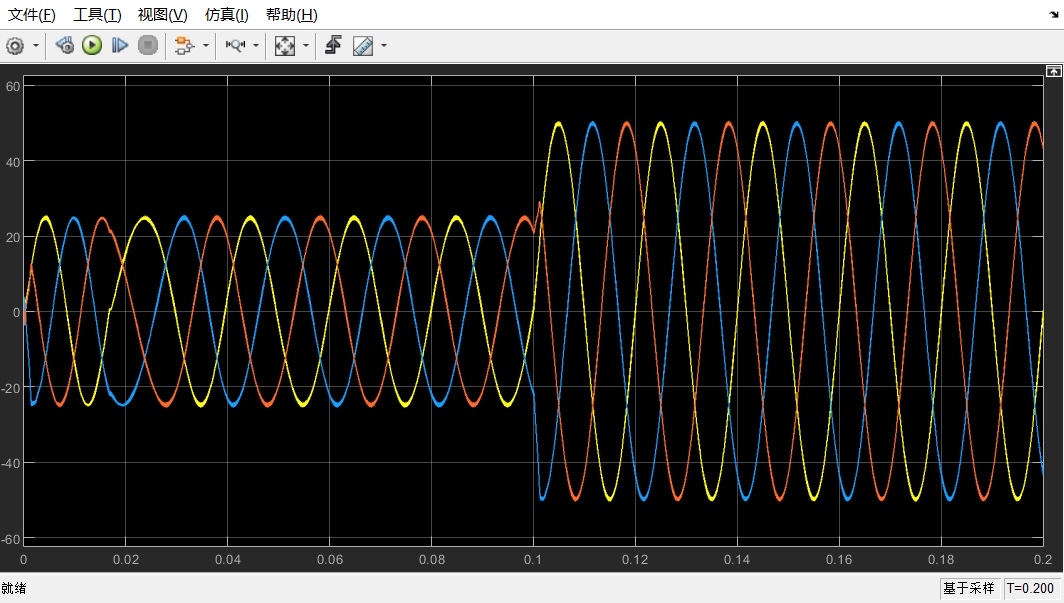Open the 视图(V) menu
The width and height of the screenshot is (1064, 603).
pyautogui.click(x=162, y=14)
